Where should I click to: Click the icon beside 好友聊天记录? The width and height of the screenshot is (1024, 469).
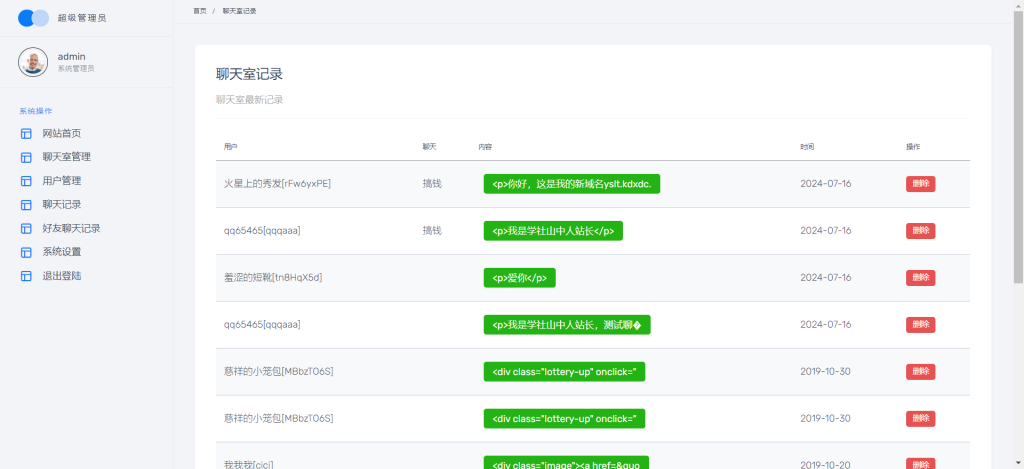pyautogui.click(x=26, y=228)
